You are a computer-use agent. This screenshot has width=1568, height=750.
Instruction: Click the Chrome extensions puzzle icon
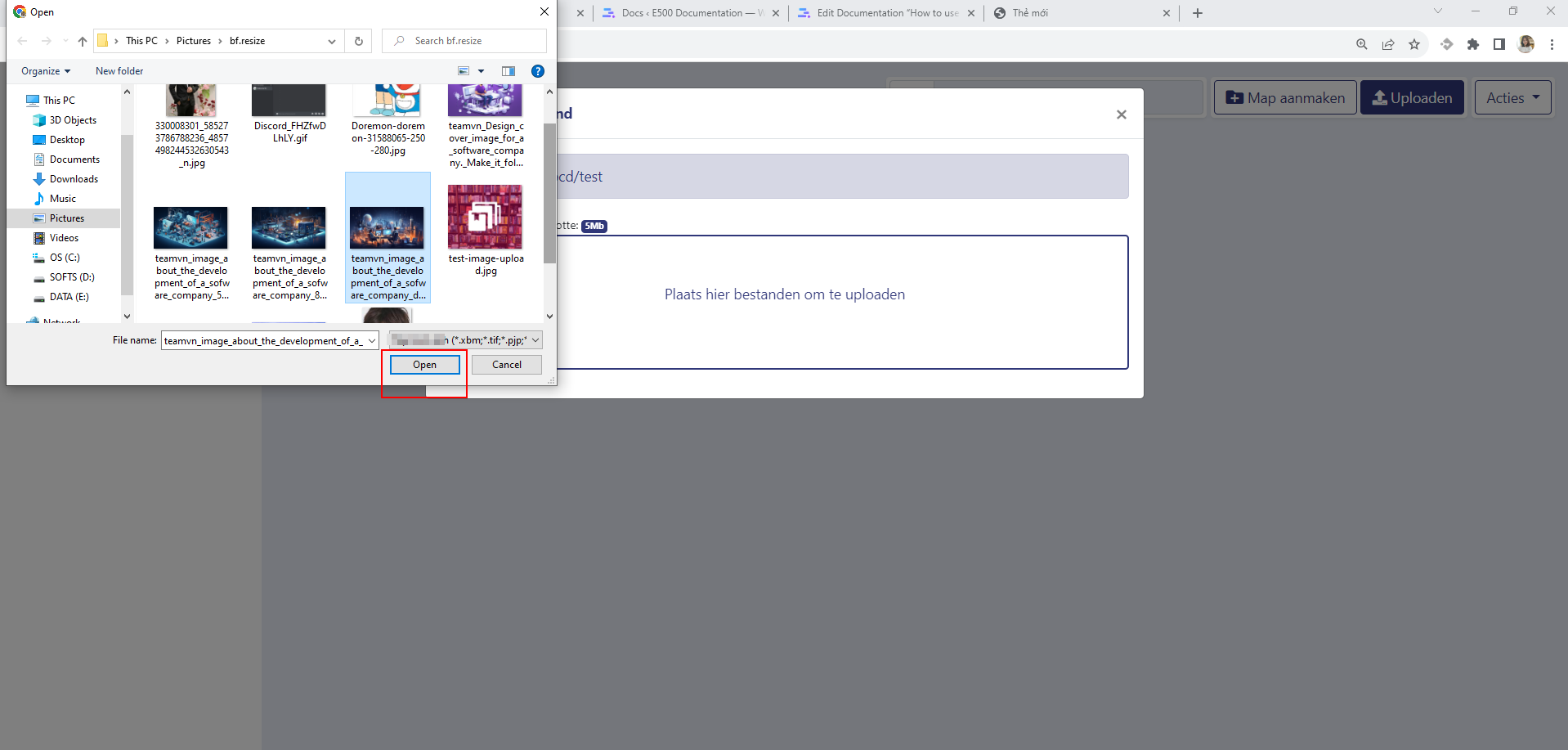point(1472,44)
